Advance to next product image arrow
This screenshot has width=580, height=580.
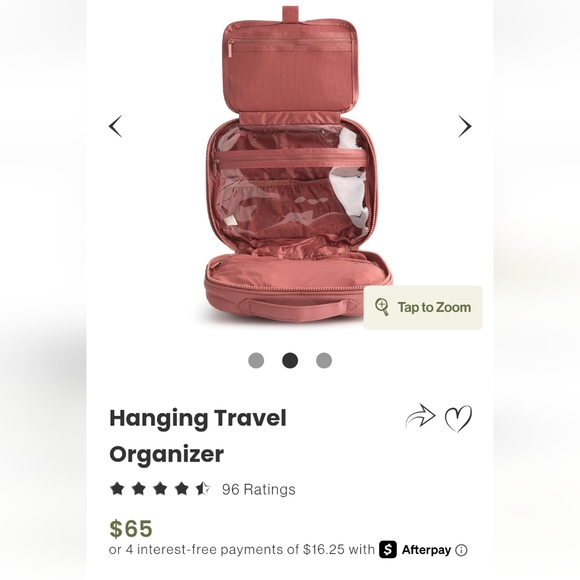(x=465, y=127)
